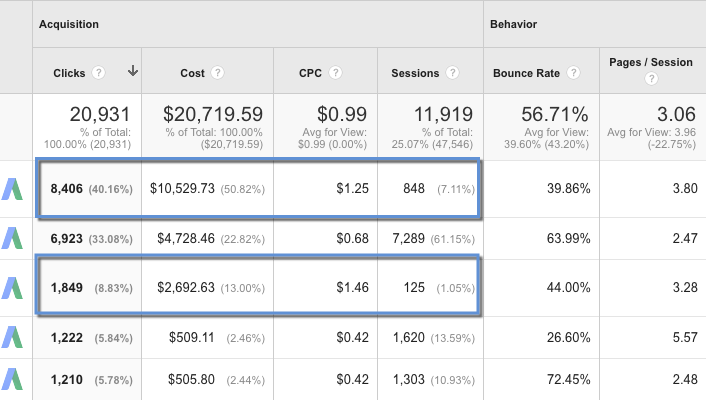Sort by the Bounce Rate column header

click(527, 73)
